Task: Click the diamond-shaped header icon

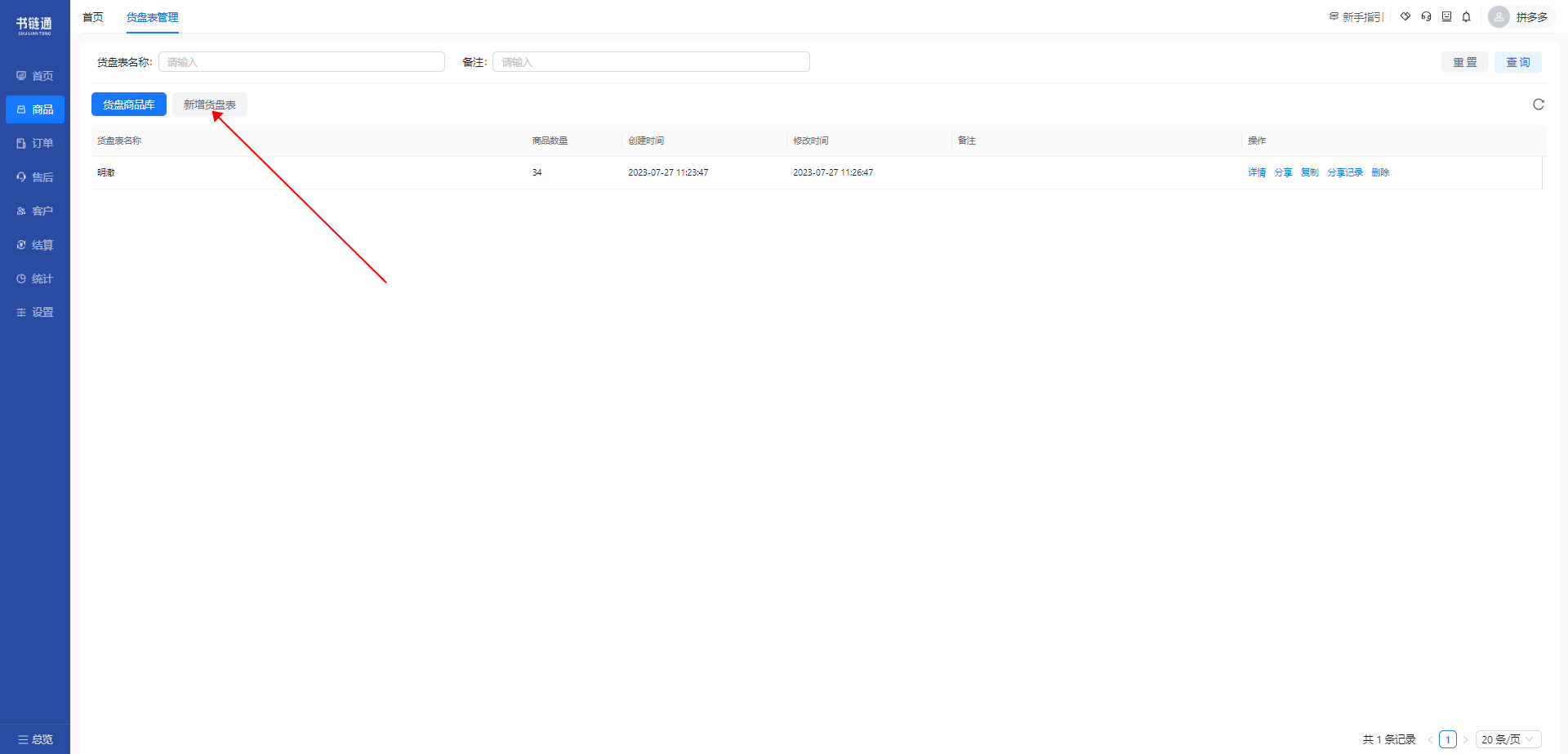Action: [1405, 16]
